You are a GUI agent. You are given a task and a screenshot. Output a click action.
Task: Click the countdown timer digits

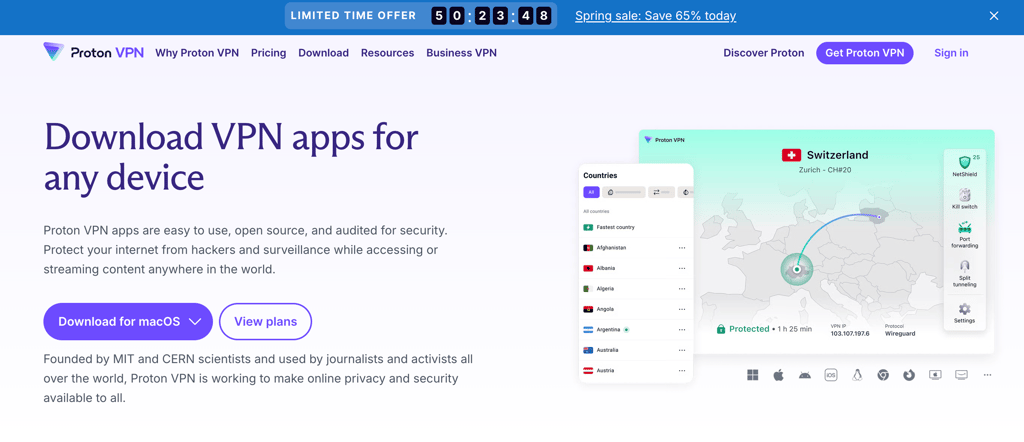pyautogui.click(x=491, y=16)
